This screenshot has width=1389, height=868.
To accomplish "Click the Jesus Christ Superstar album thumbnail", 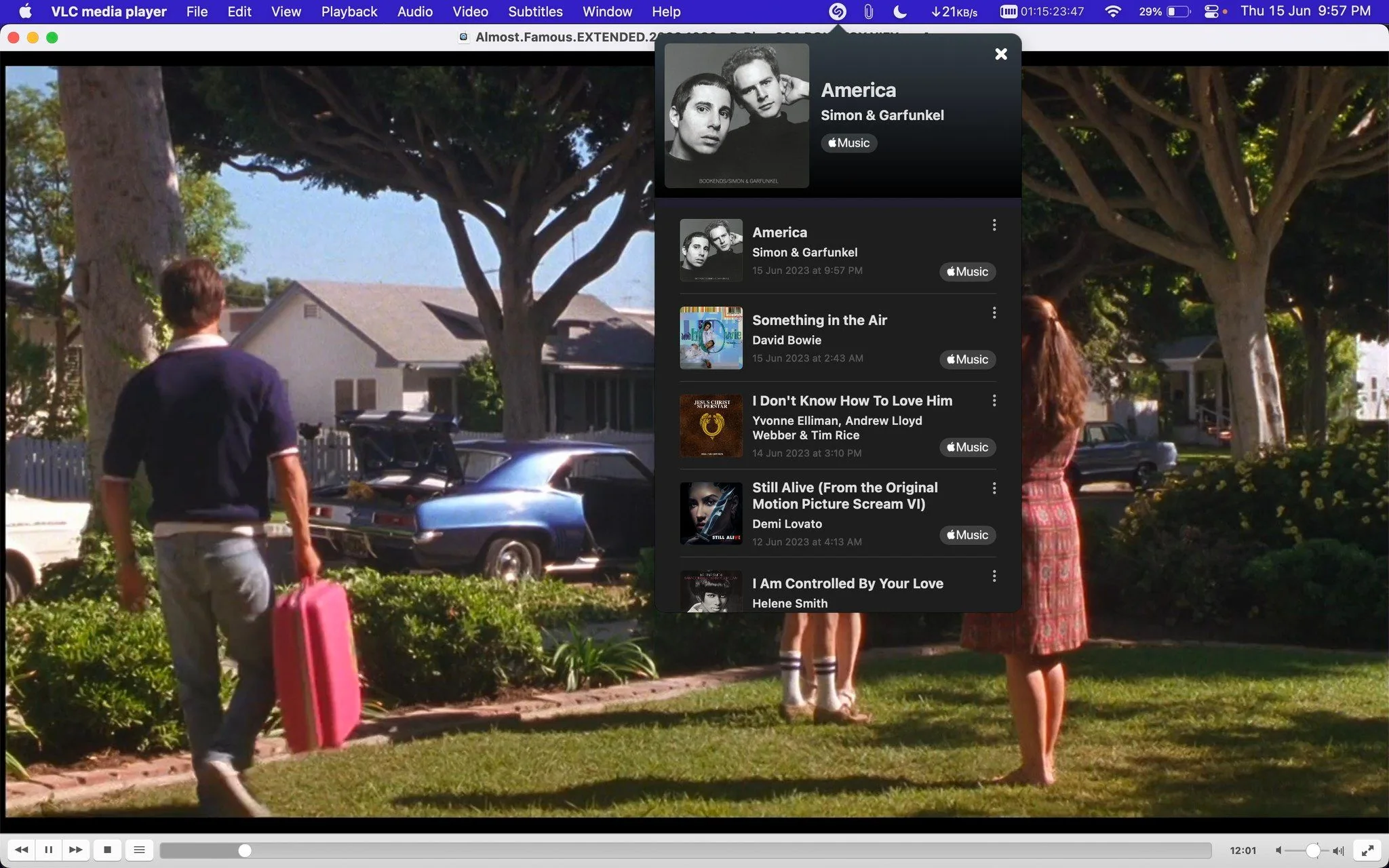I will 711,426.
